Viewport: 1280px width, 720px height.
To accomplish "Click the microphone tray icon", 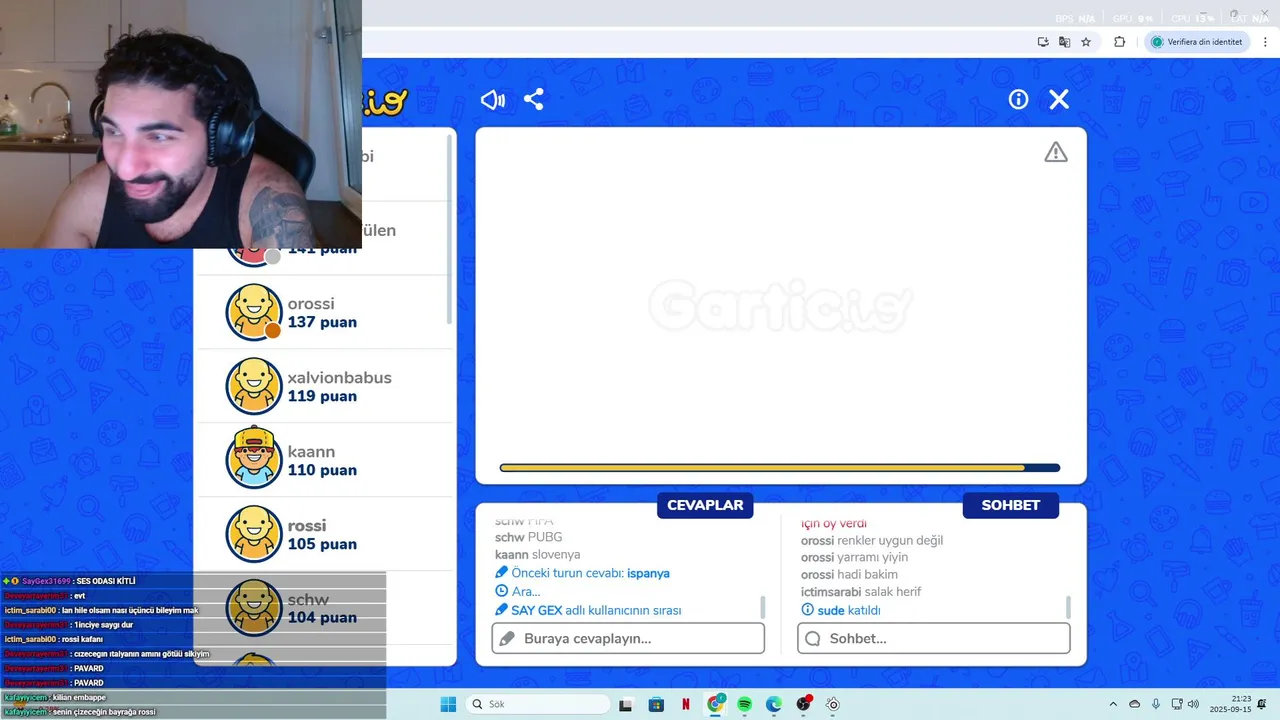I will (x=1156, y=704).
